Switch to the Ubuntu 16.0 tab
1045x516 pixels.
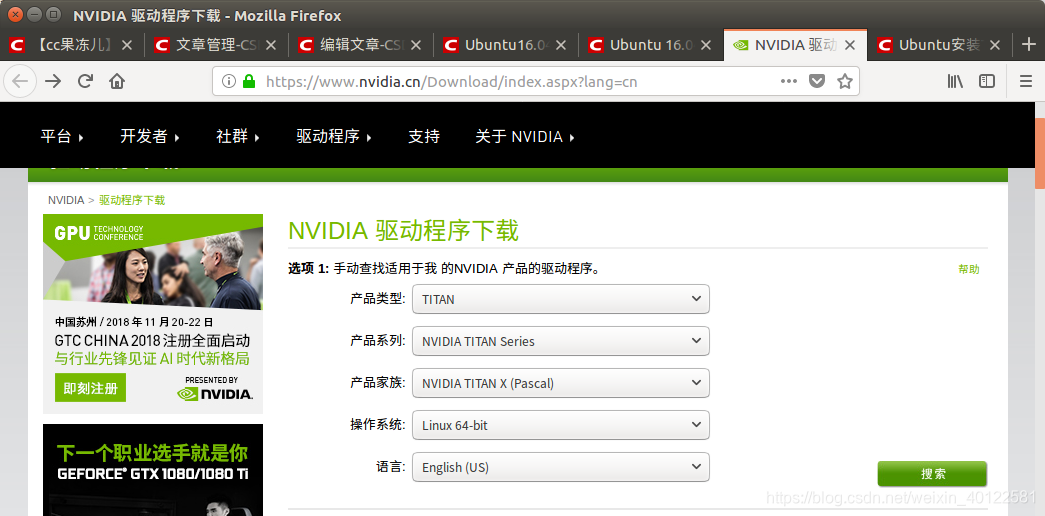tap(650, 45)
